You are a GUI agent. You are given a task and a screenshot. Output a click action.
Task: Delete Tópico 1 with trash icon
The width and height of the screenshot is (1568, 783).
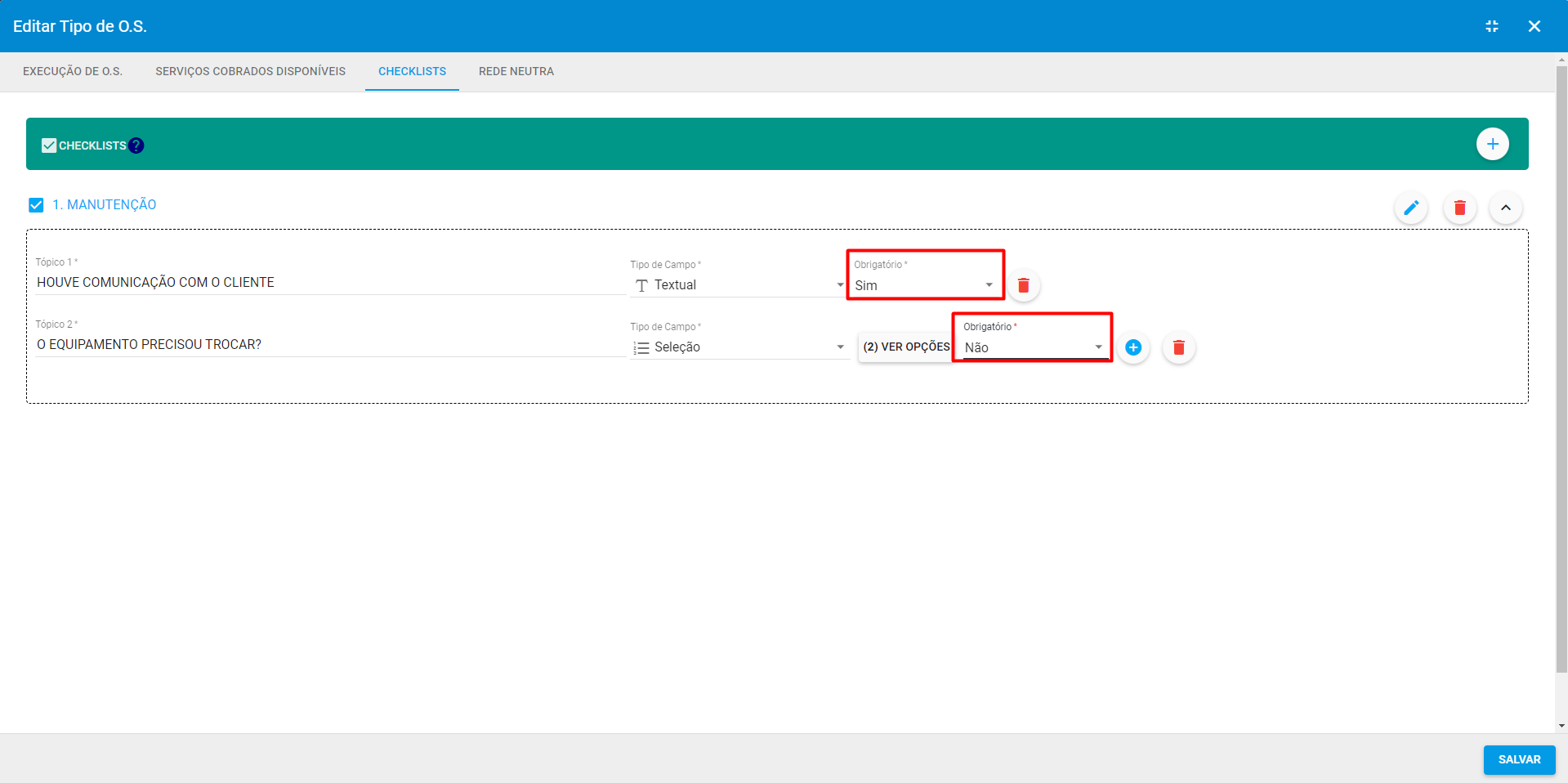pyautogui.click(x=1023, y=285)
